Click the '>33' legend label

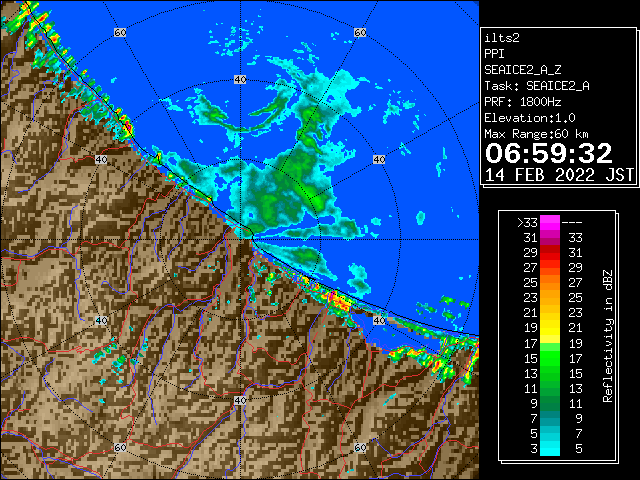click(x=527, y=223)
